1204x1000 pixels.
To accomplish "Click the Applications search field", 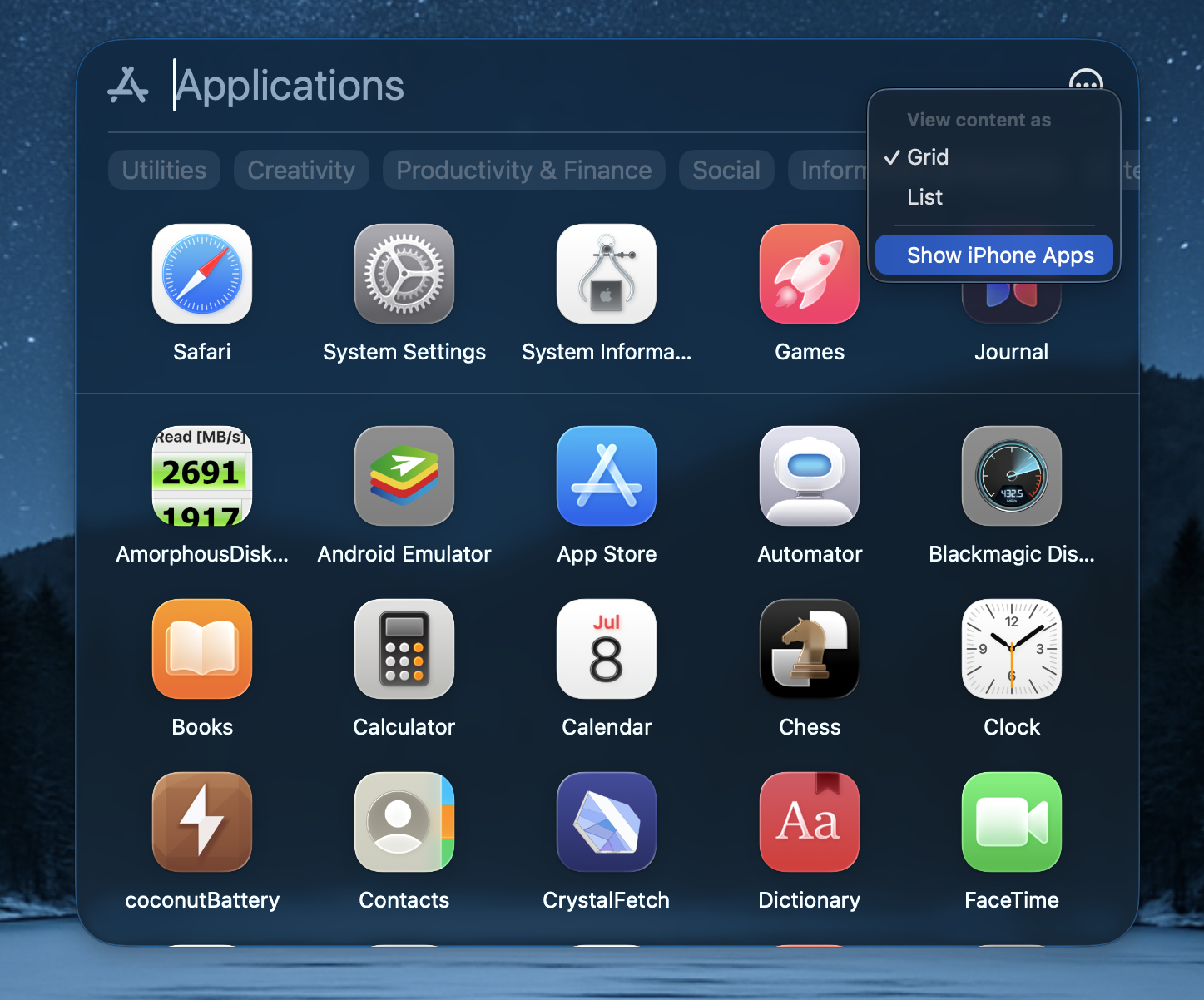I will (x=499, y=86).
